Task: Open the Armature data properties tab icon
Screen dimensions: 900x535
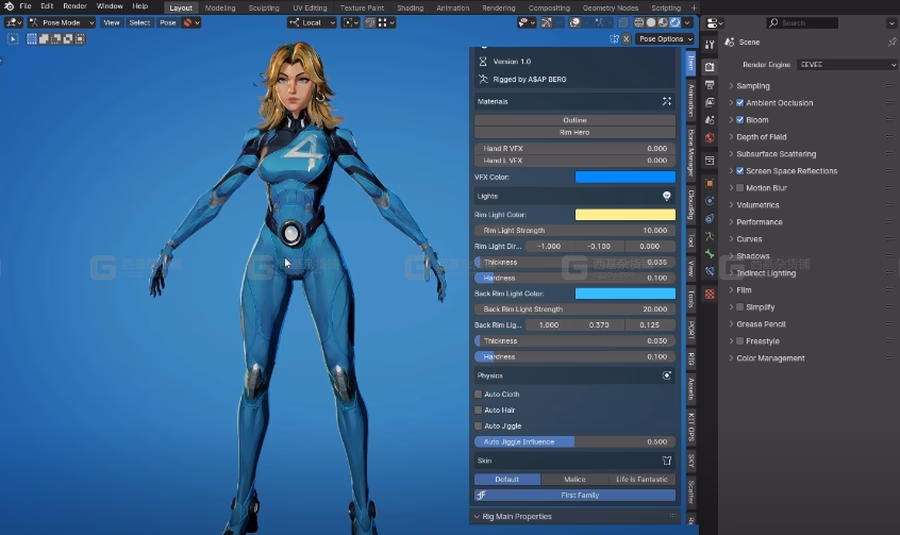Action: 710,236
